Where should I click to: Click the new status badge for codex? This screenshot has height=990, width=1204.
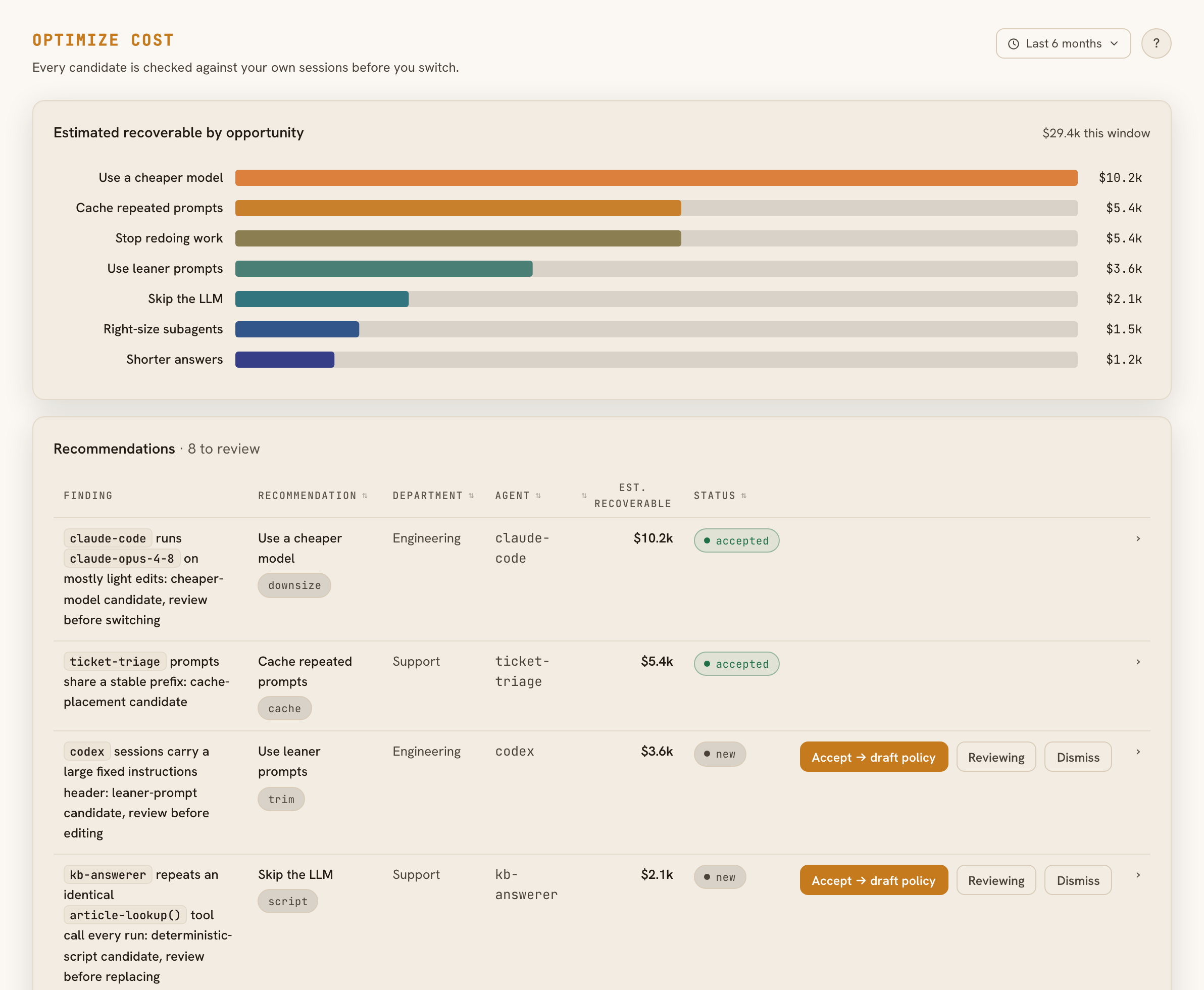point(720,754)
